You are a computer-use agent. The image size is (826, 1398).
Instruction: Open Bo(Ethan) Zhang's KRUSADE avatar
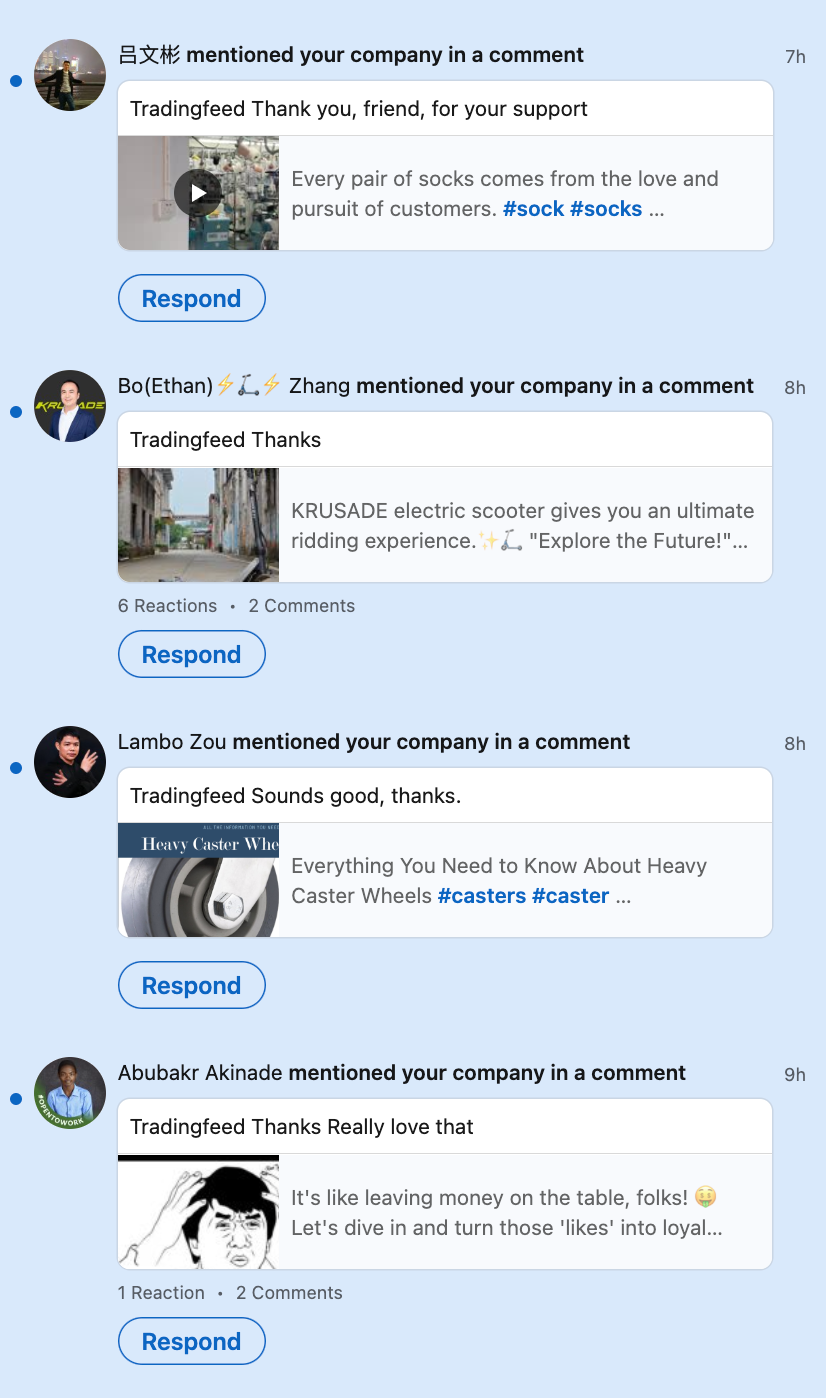[70, 406]
